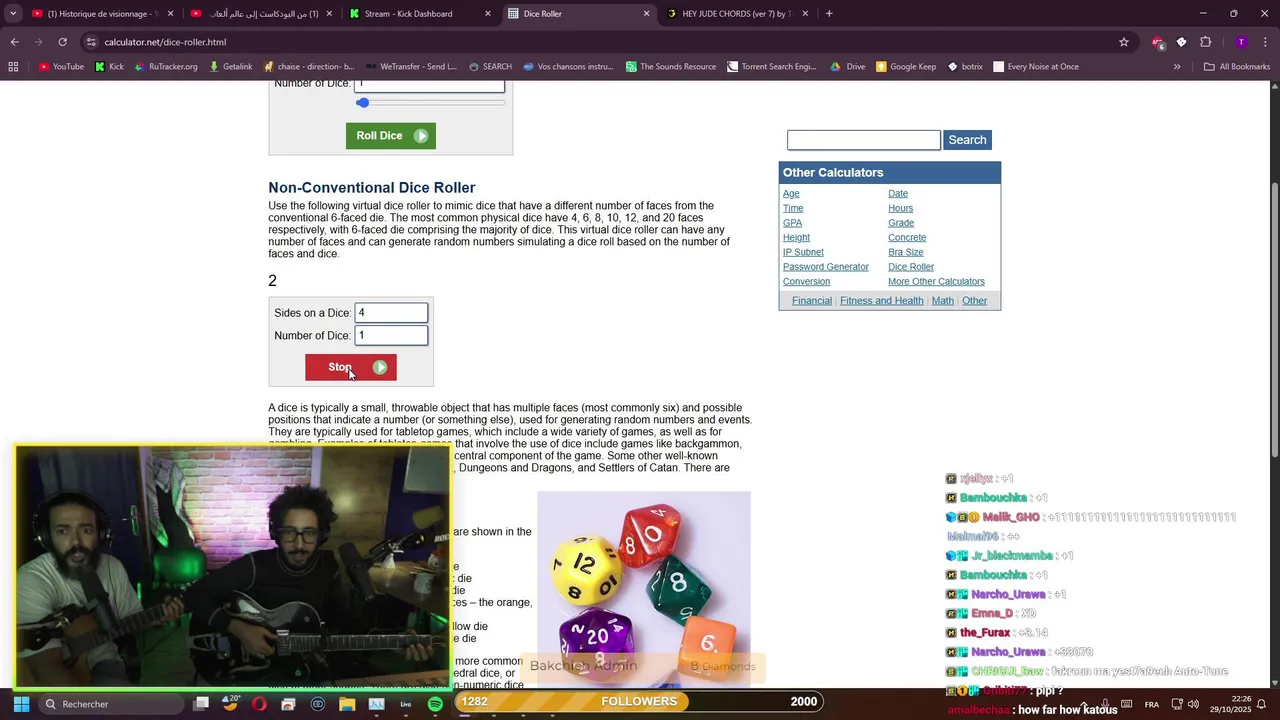
Task: Open a new browser tab with plus
Action: (829, 14)
